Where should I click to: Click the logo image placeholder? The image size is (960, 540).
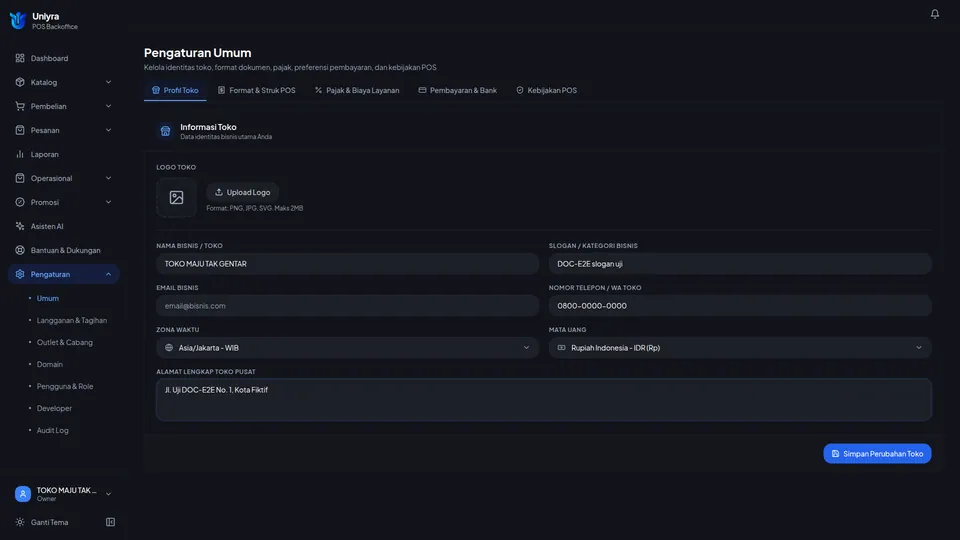pos(176,197)
